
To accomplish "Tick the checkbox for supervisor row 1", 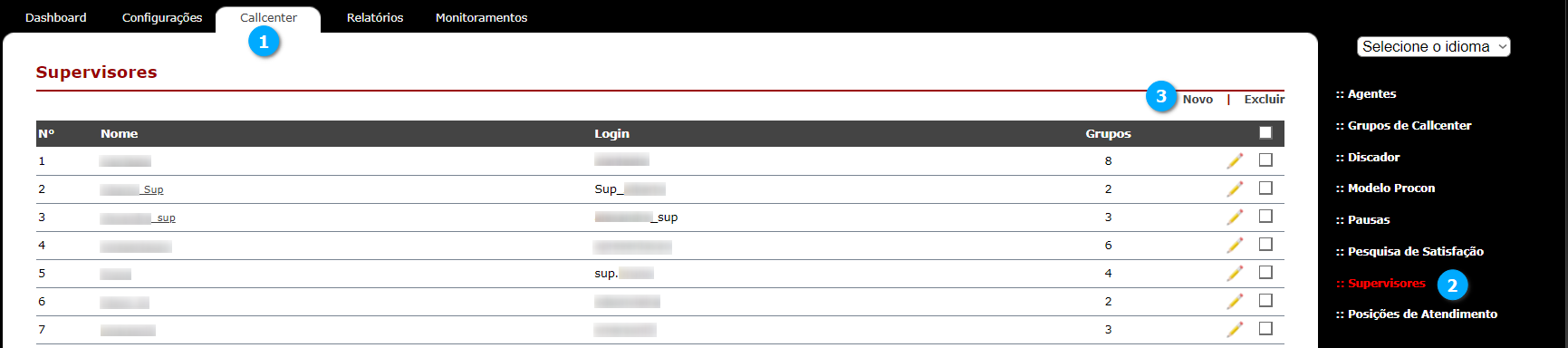I will (x=1265, y=159).
